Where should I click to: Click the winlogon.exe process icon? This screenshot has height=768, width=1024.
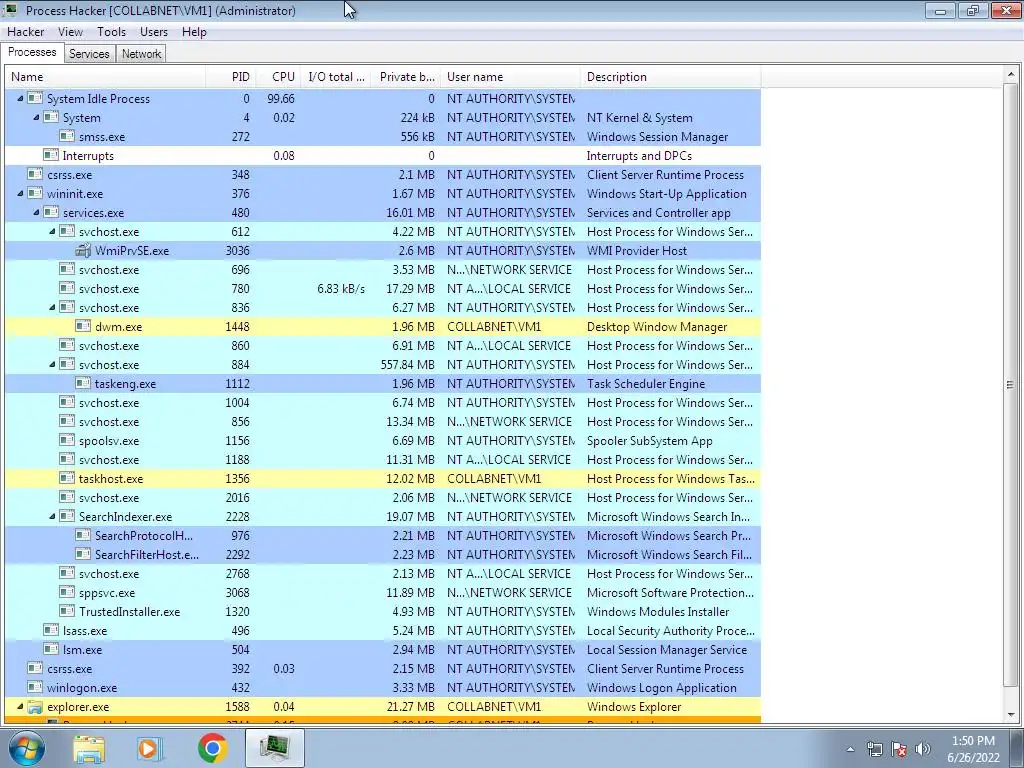[x=35, y=688]
